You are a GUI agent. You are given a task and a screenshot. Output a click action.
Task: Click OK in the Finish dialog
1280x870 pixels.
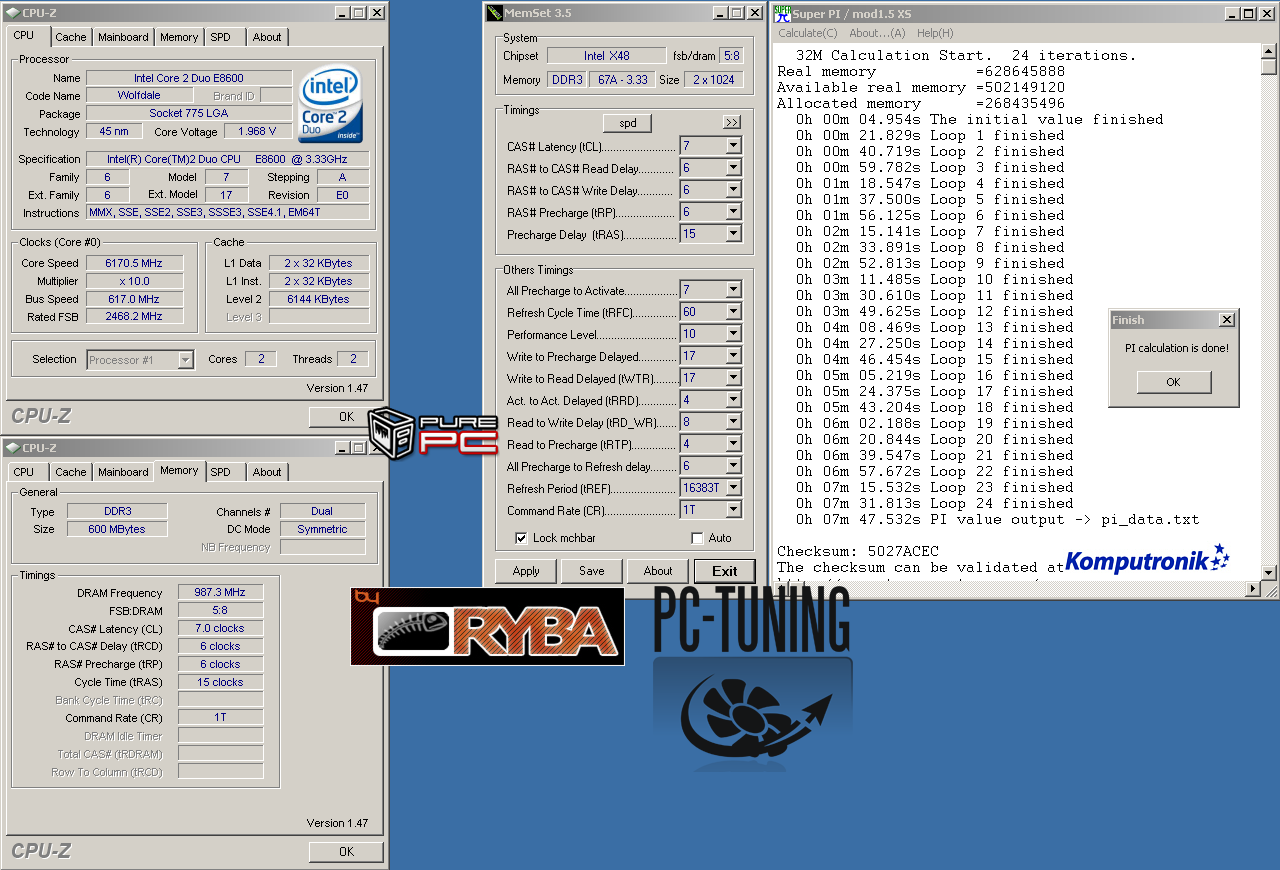tap(1173, 382)
